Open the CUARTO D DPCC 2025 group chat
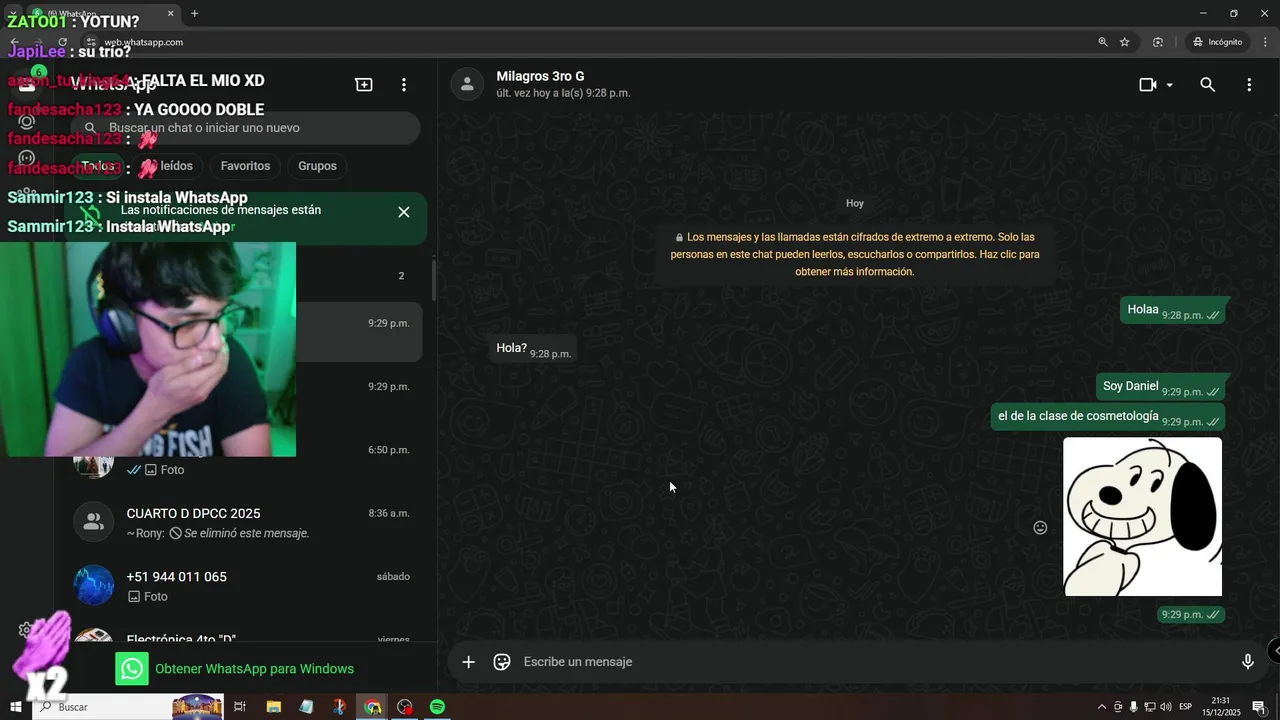Viewport: 1280px width, 720px height. [x=246, y=522]
